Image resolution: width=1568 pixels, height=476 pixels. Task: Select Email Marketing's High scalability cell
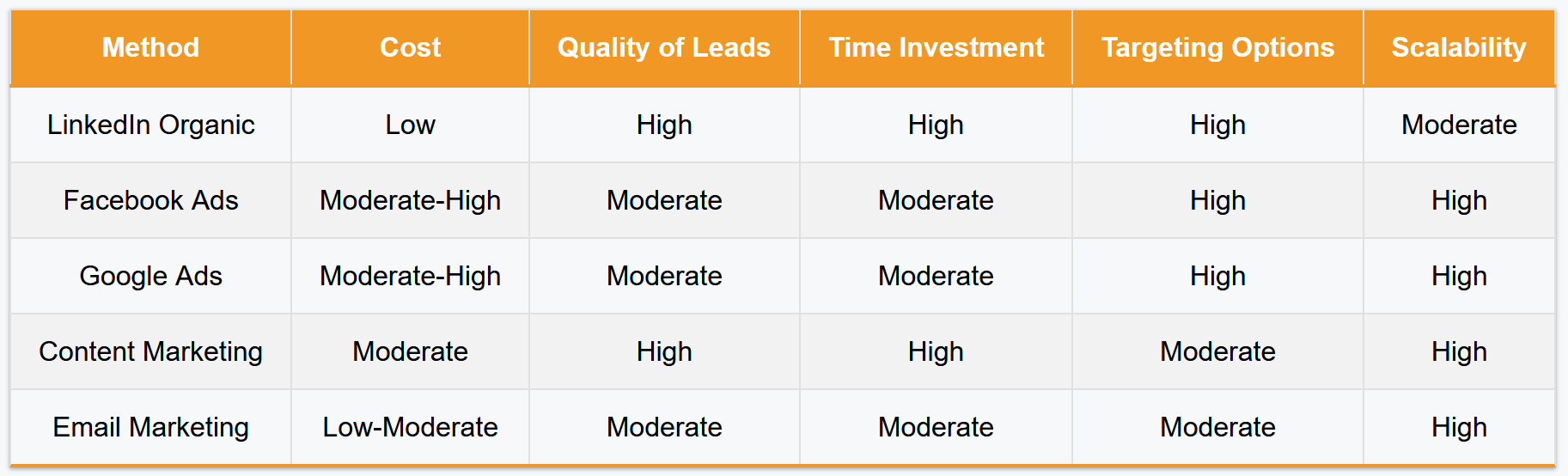(1458, 427)
